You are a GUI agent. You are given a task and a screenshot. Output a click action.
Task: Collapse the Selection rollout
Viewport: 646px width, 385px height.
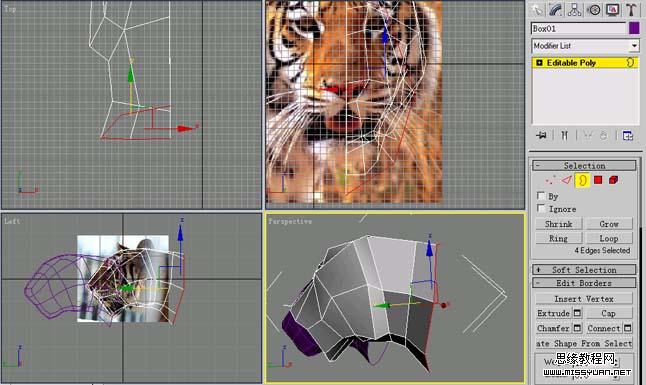(x=584, y=166)
